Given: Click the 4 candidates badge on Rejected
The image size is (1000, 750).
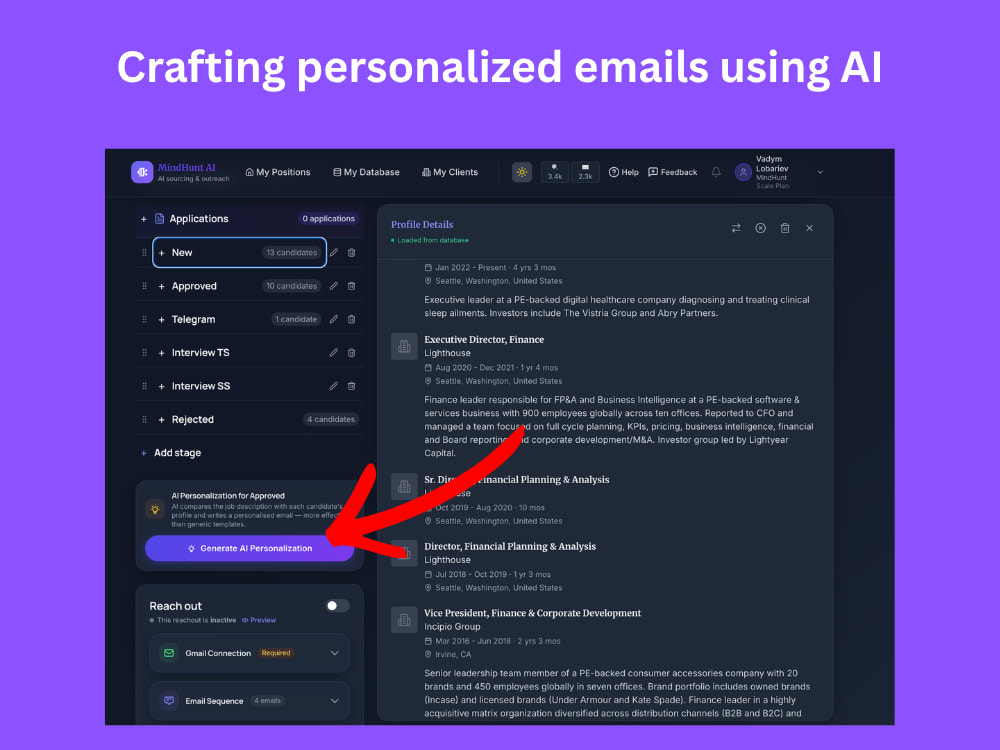Looking at the screenshot, I should click(x=330, y=419).
